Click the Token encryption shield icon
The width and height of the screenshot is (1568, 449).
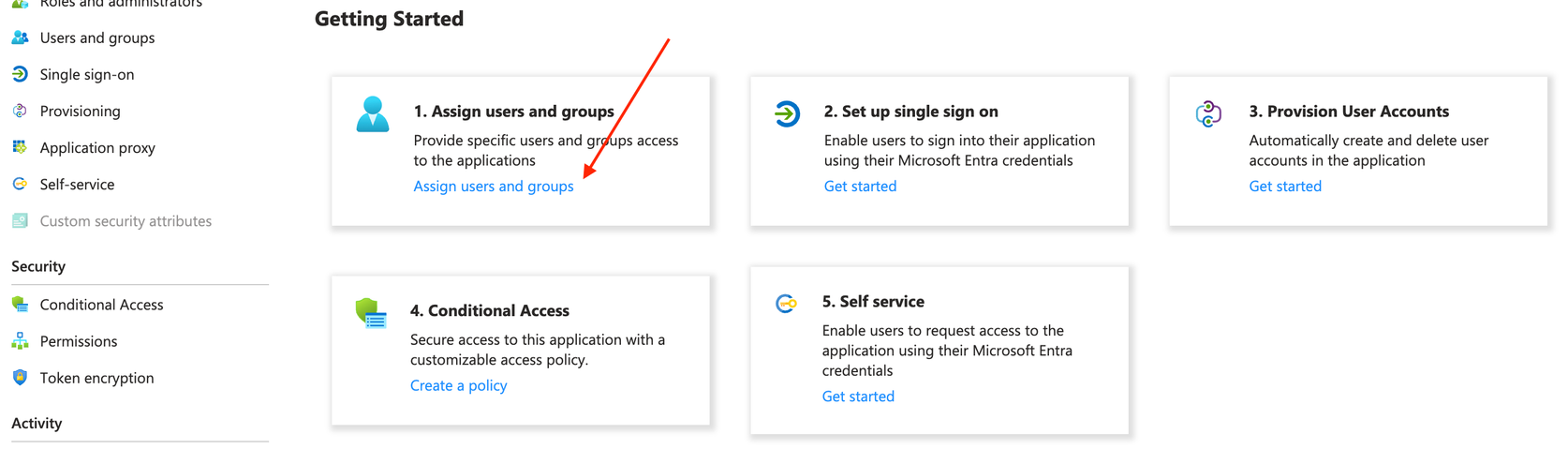(x=20, y=378)
